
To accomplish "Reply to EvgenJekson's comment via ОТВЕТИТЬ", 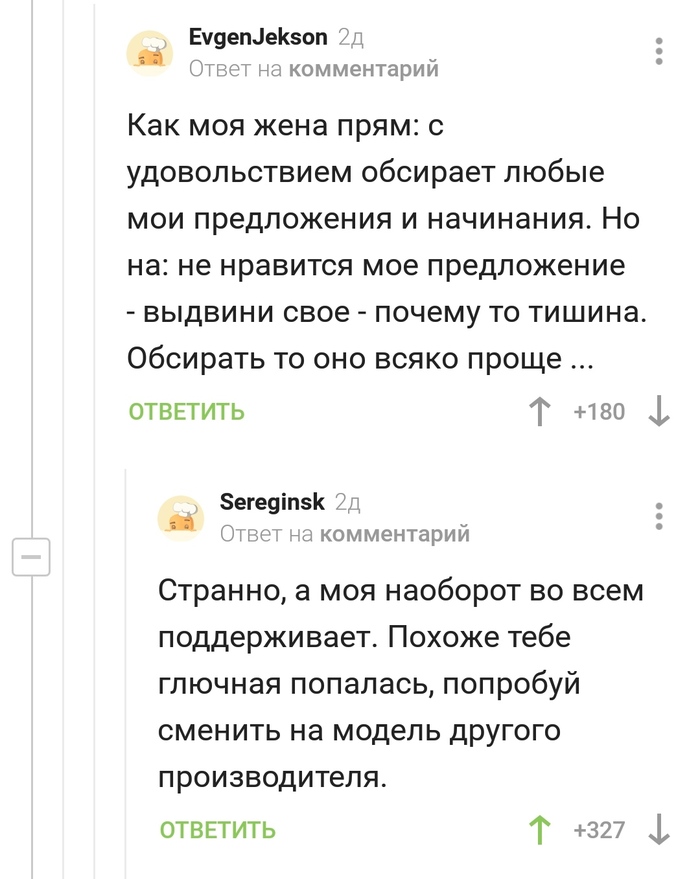I will click(186, 412).
